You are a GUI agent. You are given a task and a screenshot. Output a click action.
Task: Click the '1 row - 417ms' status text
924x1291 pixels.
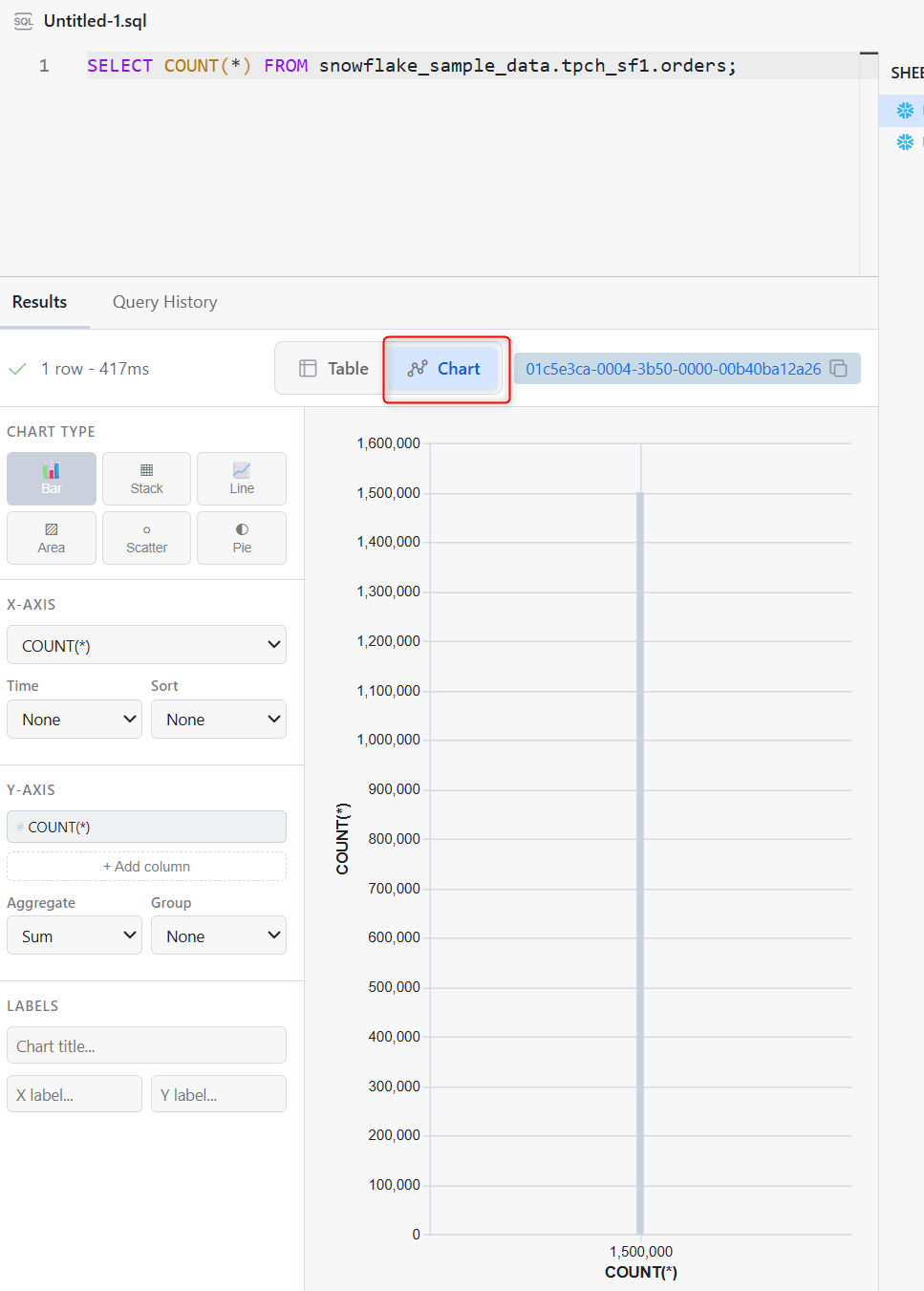point(95,369)
